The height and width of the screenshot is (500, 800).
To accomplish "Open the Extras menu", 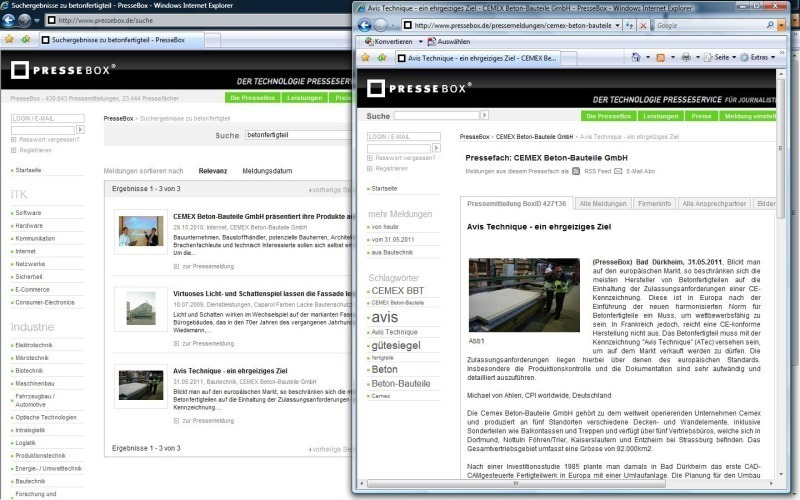I will point(759,57).
